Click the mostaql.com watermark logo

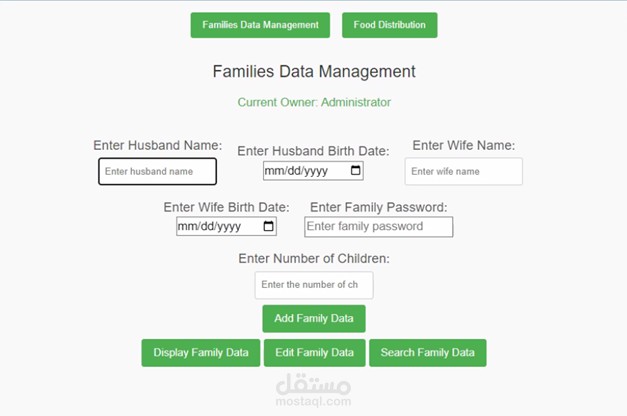(314, 390)
